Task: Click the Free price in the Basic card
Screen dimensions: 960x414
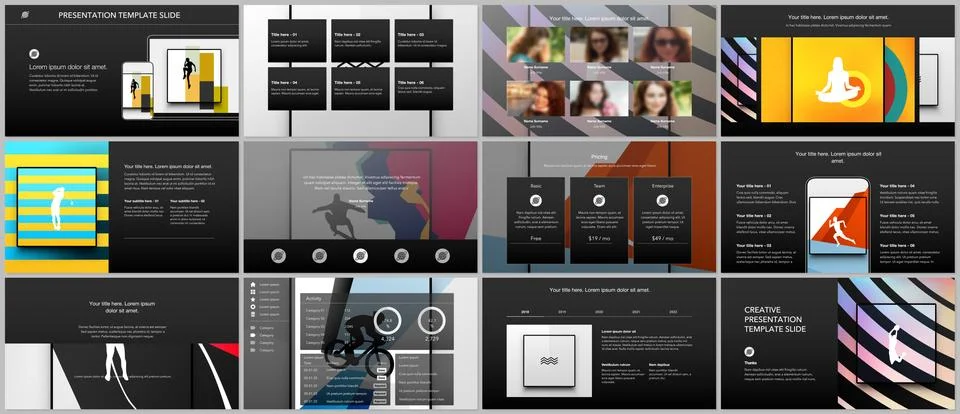Action: pyautogui.click(x=536, y=238)
